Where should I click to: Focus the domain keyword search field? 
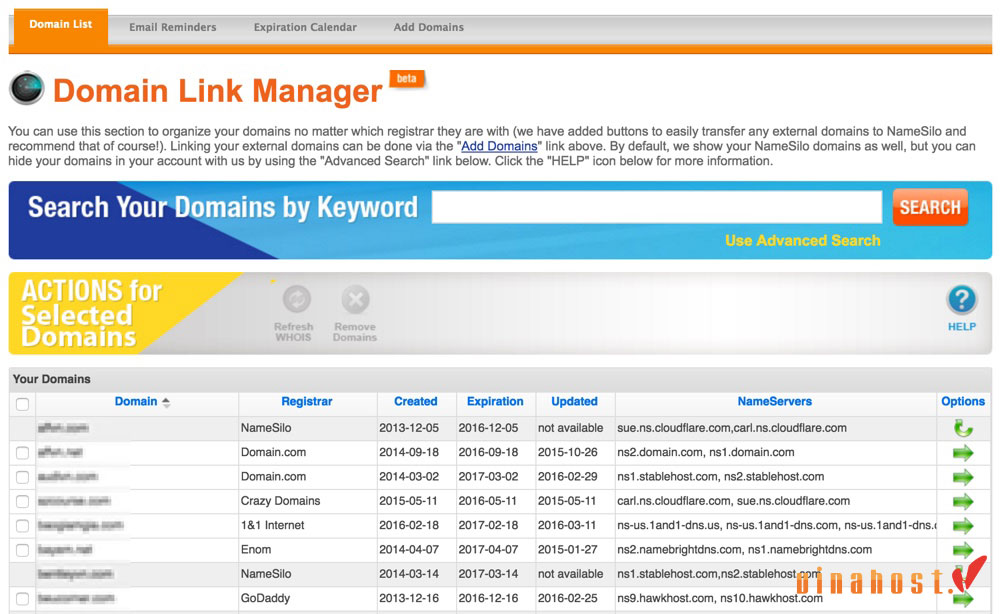click(657, 207)
